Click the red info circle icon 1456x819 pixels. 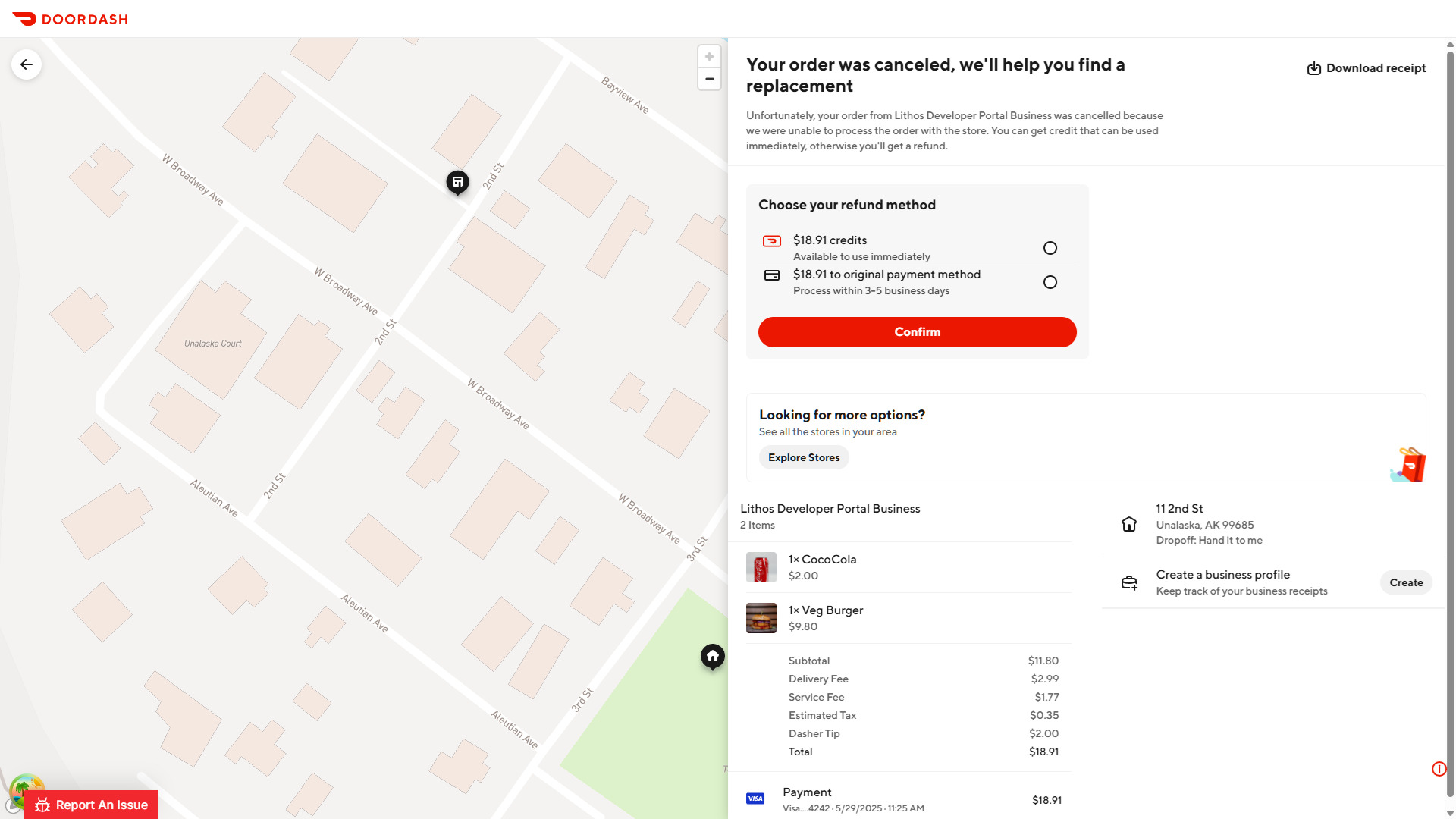click(x=1439, y=769)
